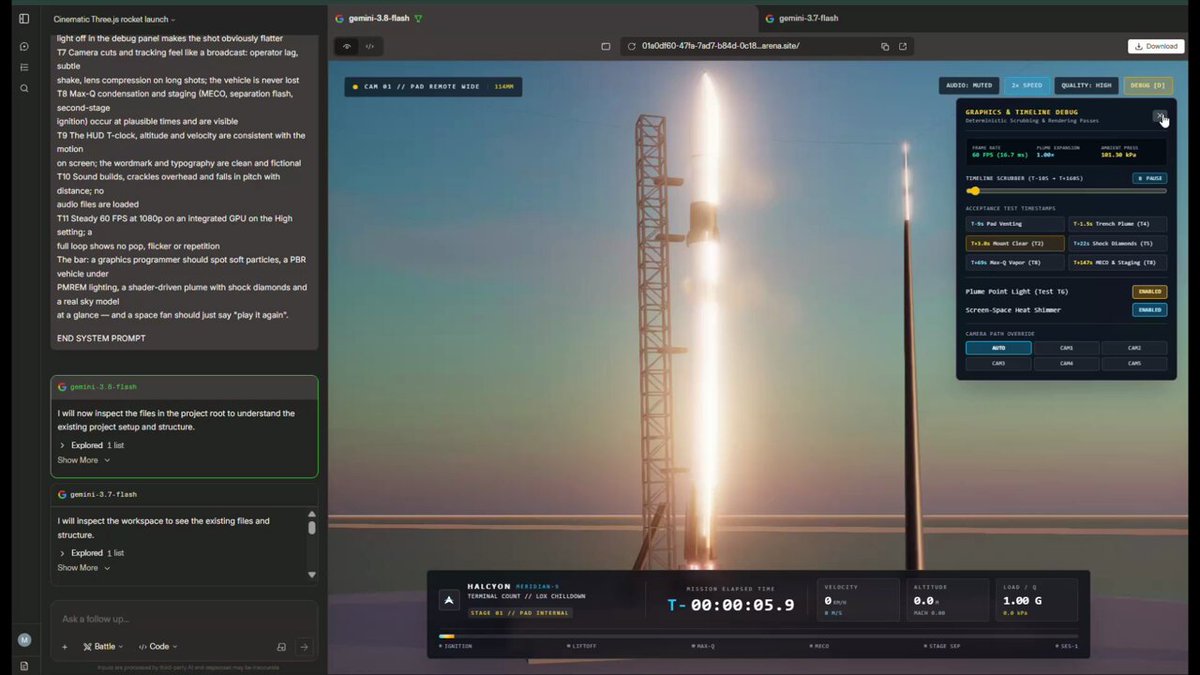
Task: Switch to preview eye view
Action: (347, 46)
